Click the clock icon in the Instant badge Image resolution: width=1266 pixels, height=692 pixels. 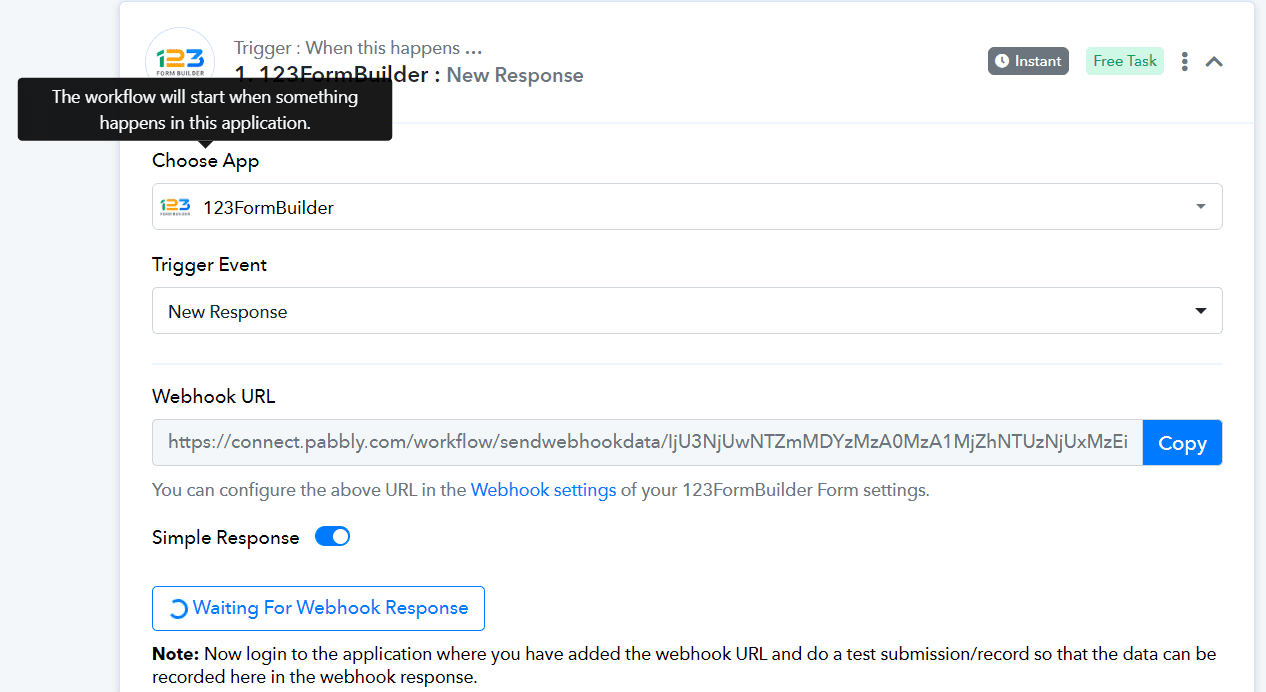point(1002,61)
